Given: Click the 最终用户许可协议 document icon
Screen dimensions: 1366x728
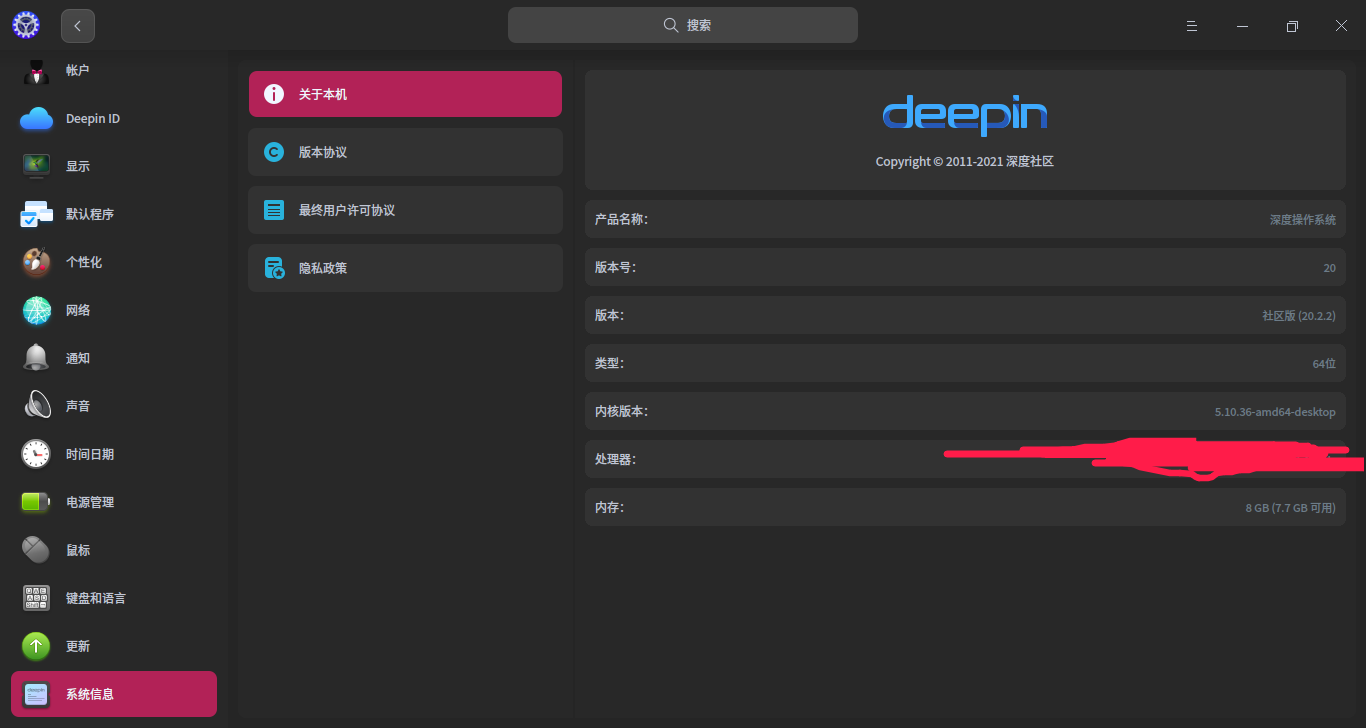Looking at the screenshot, I should click(x=274, y=210).
